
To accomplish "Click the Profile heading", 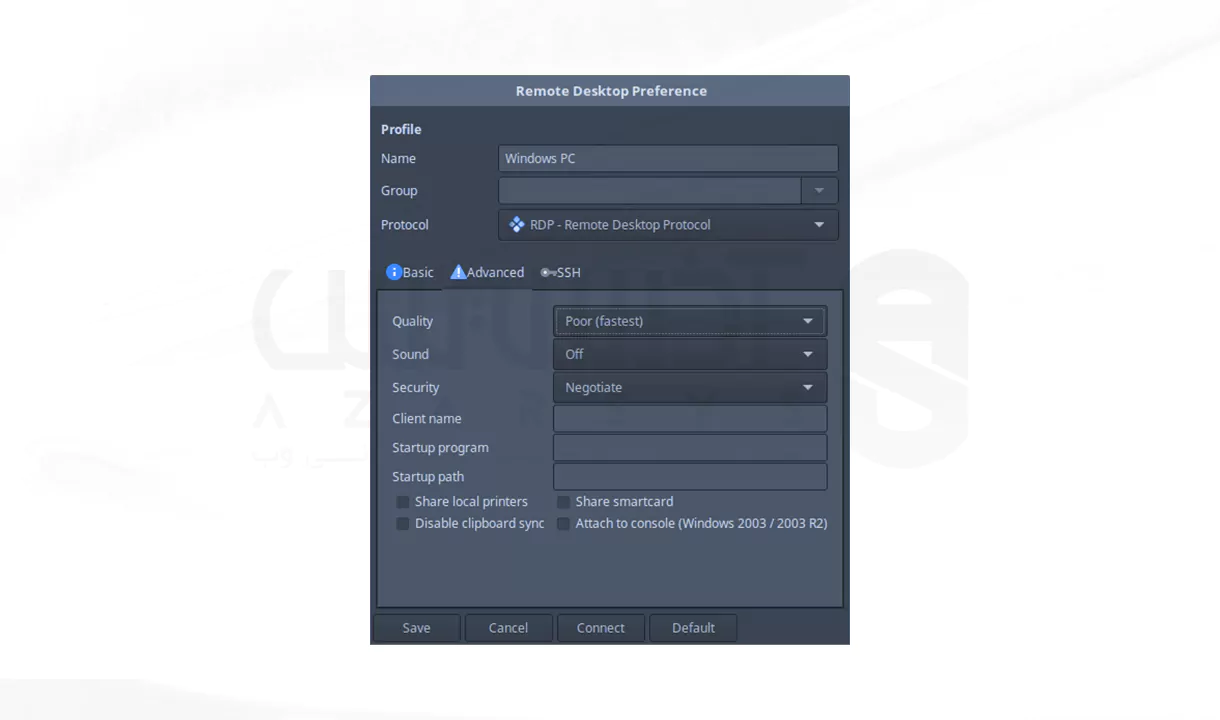I will (401, 129).
